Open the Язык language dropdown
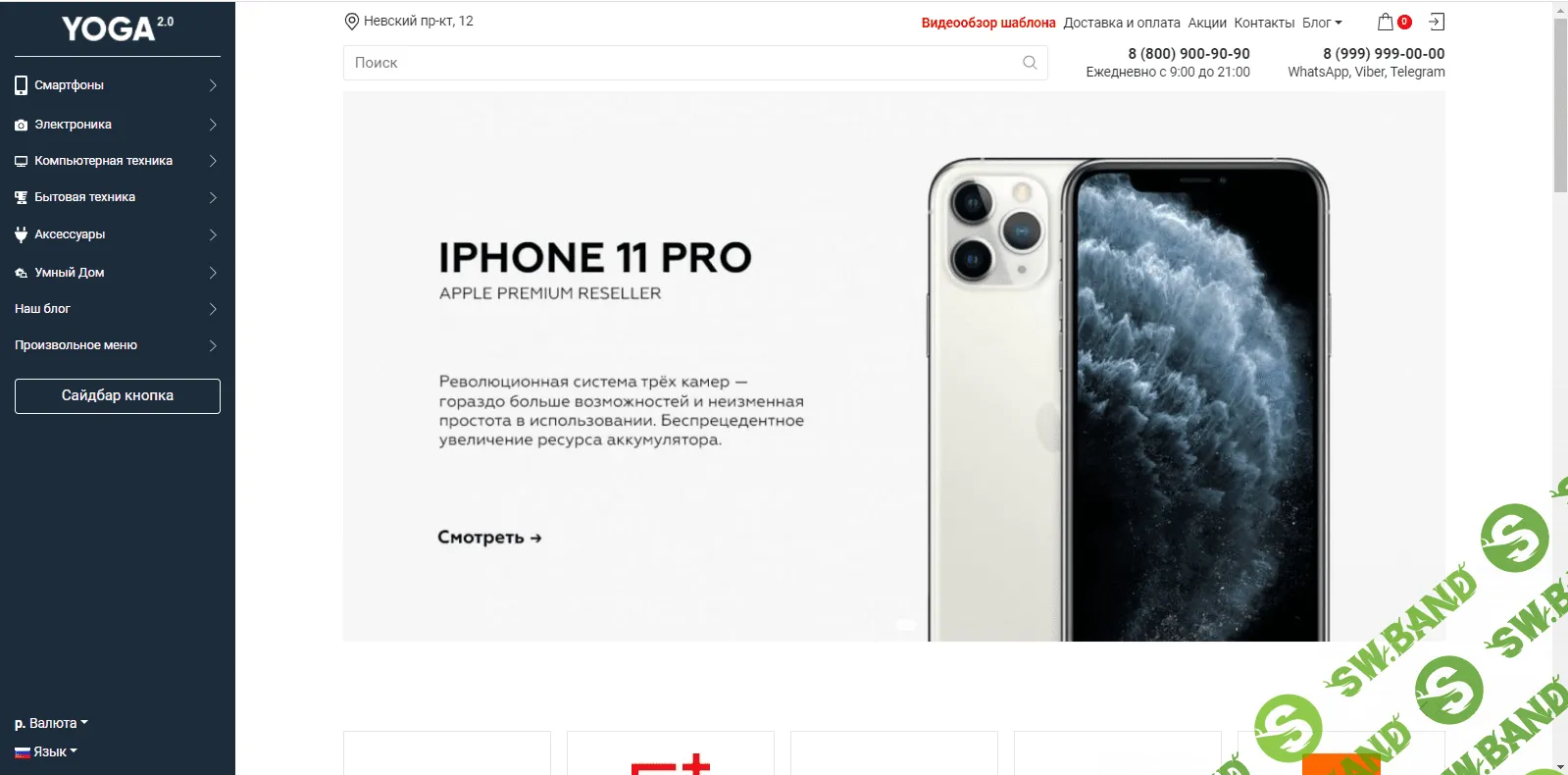Viewport: 1568px width, 775px height. click(x=46, y=751)
